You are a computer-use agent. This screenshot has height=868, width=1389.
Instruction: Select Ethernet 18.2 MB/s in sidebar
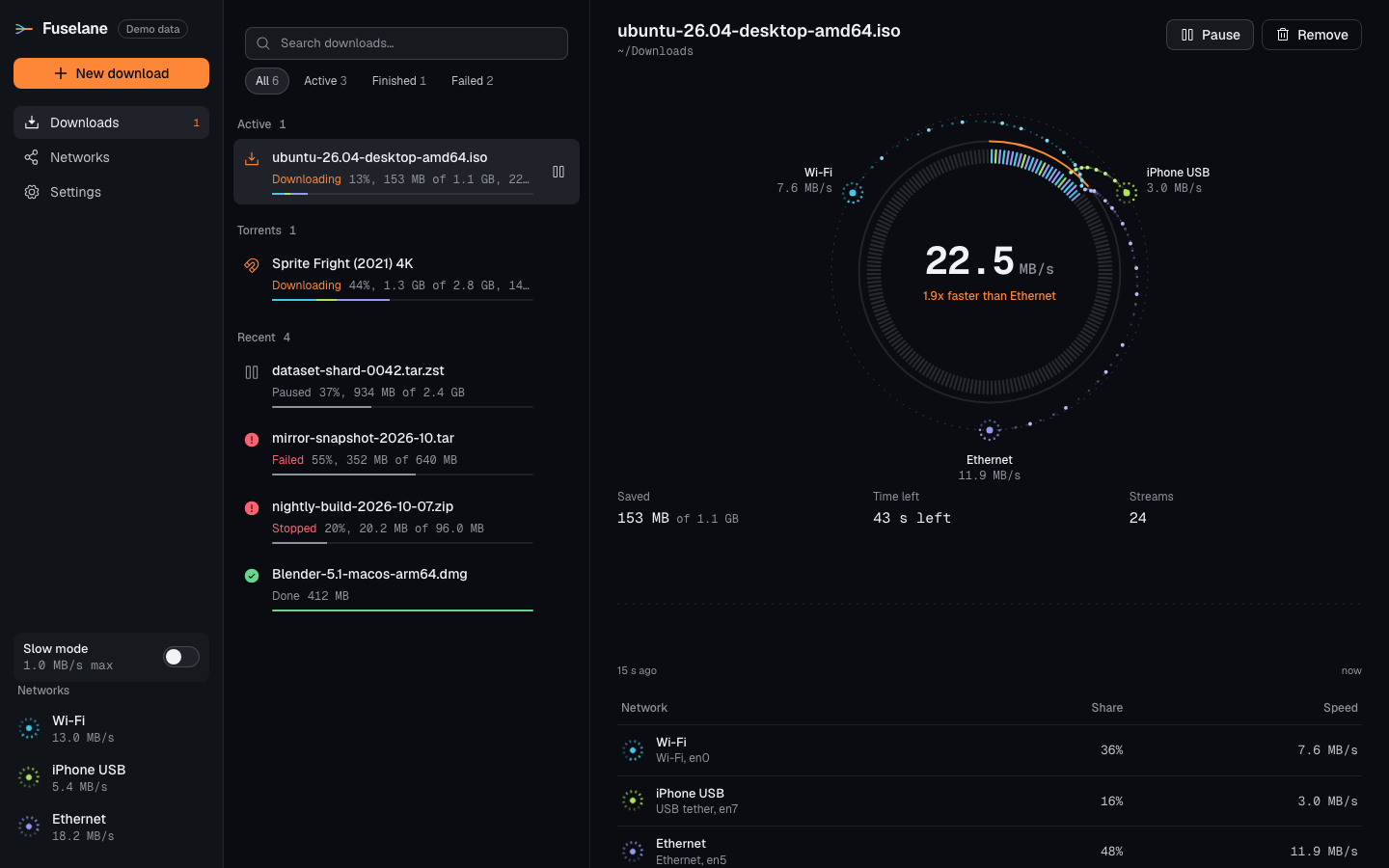coord(111,827)
